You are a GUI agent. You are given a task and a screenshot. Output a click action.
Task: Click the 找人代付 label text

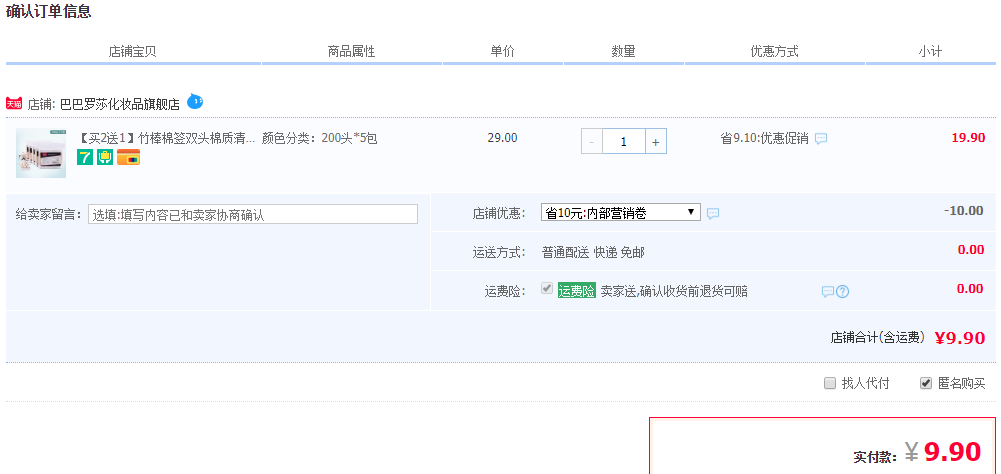click(866, 383)
